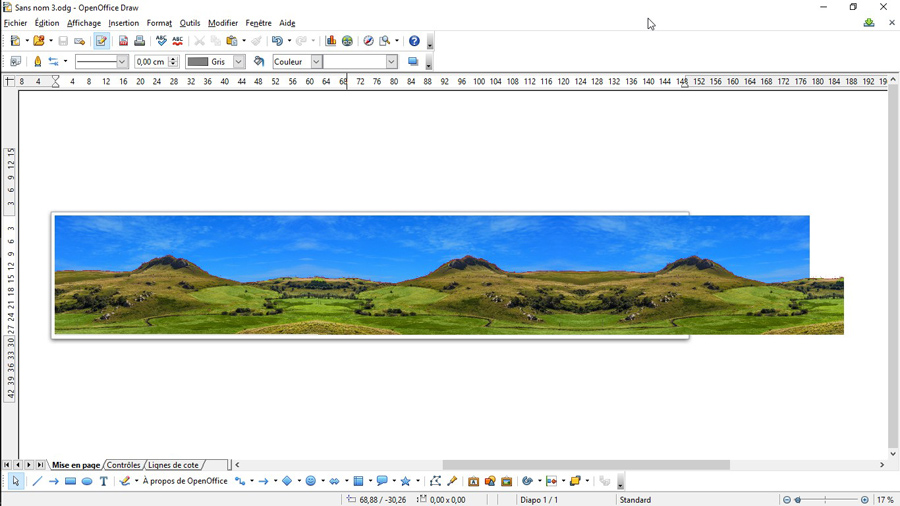Select the Text tool in drawing toolbar
The width and height of the screenshot is (900, 506).
click(x=103, y=481)
